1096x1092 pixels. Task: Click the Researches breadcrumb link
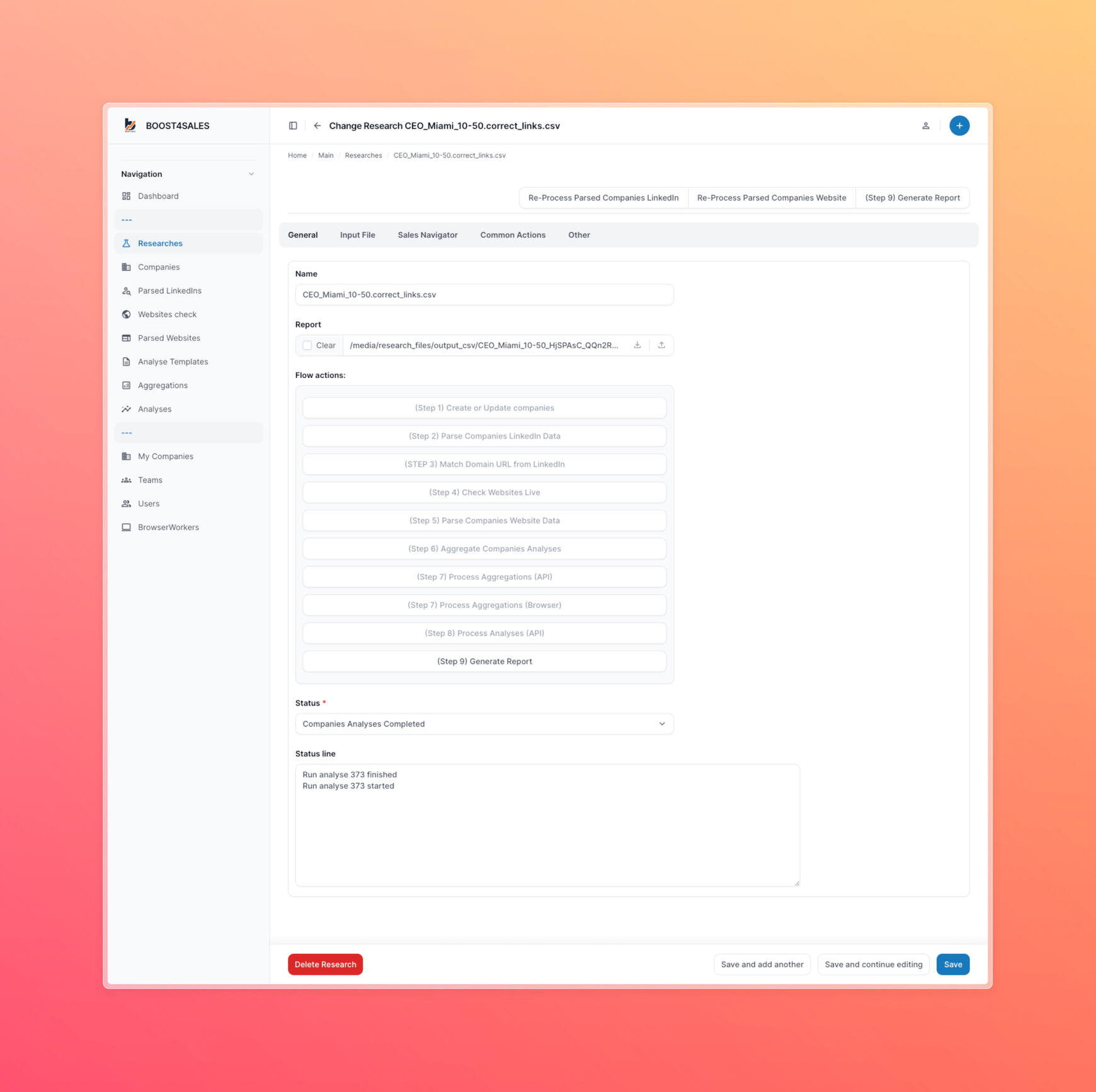point(363,156)
